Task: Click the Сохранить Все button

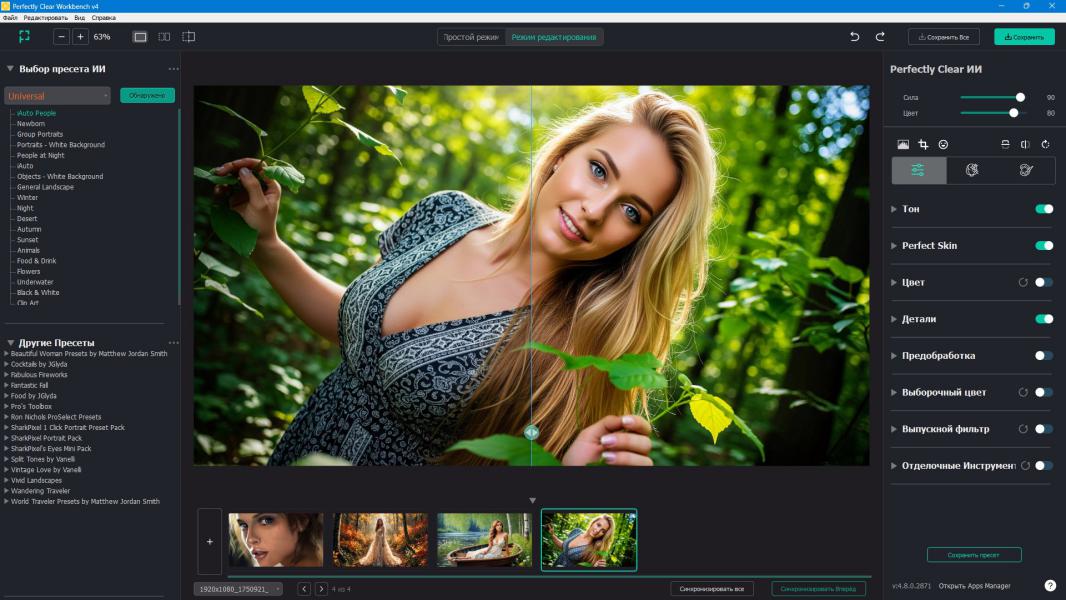Action: (x=943, y=37)
